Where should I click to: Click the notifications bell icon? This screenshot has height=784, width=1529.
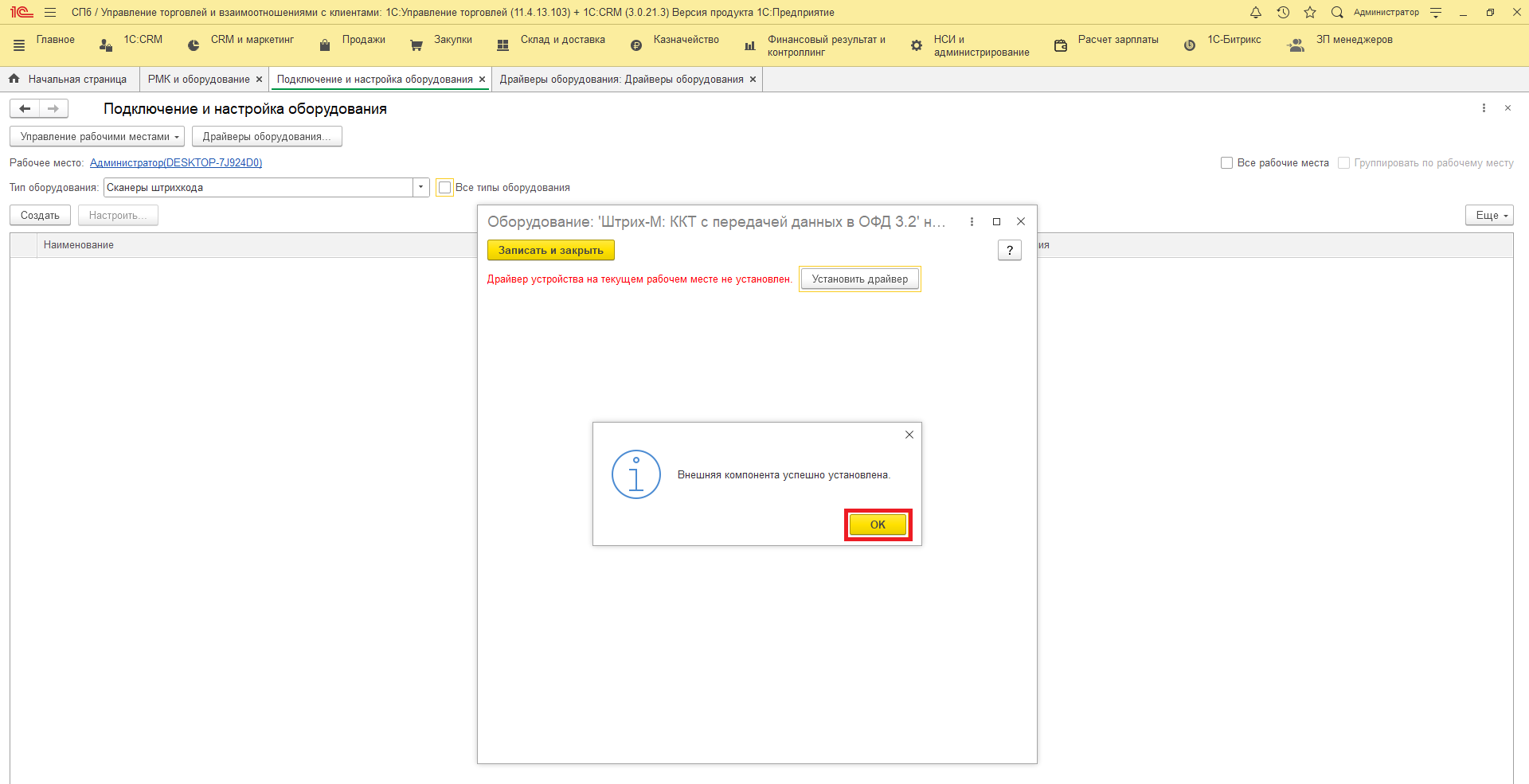tap(1256, 12)
